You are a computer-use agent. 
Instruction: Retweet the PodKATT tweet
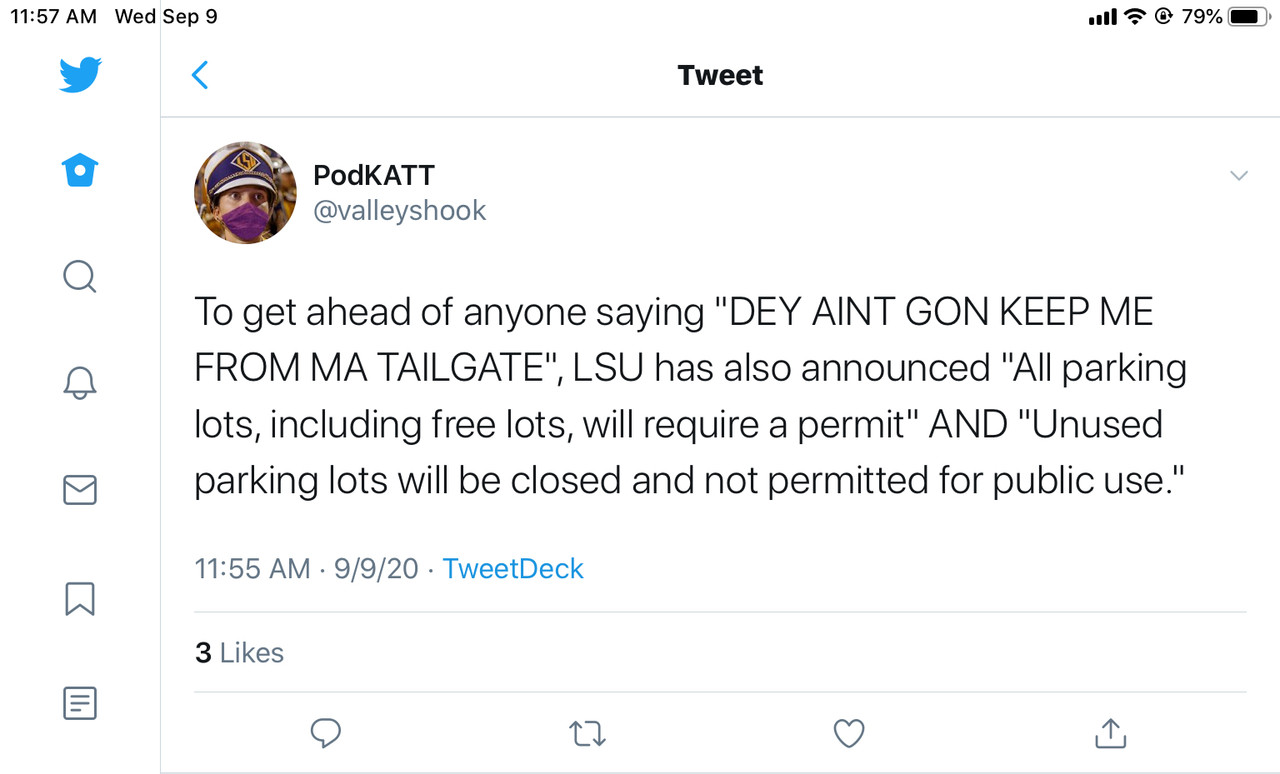(587, 735)
